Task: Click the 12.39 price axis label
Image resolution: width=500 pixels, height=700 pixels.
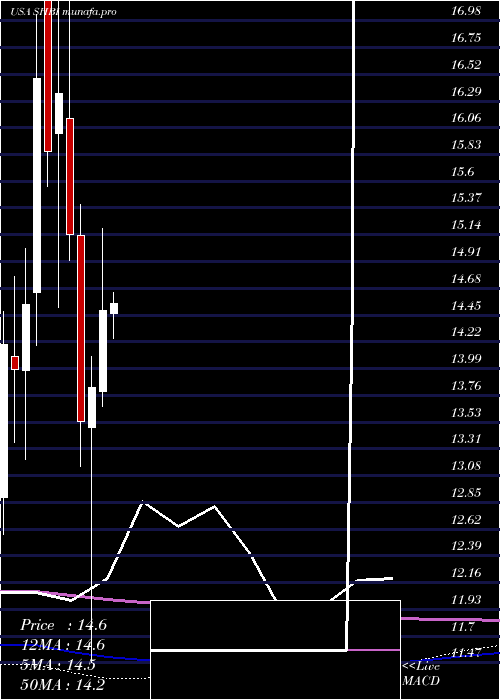Action: click(466, 546)
